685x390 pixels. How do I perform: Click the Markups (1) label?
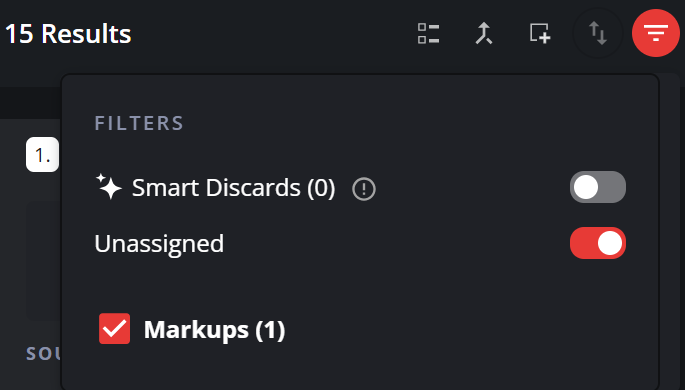pos(214,330)
